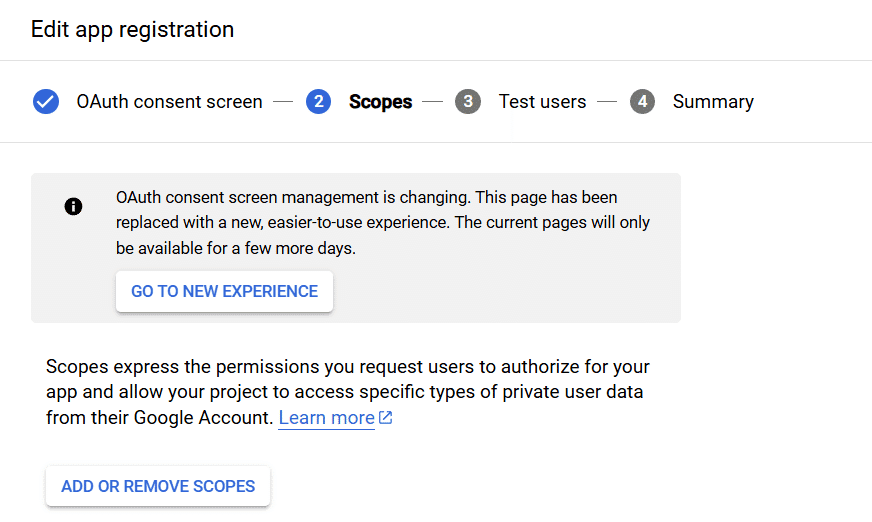The height and width of the screenshot is (522, 872).
Task: Go back to the OAuth consent screen step
Action: click(169, 102)
